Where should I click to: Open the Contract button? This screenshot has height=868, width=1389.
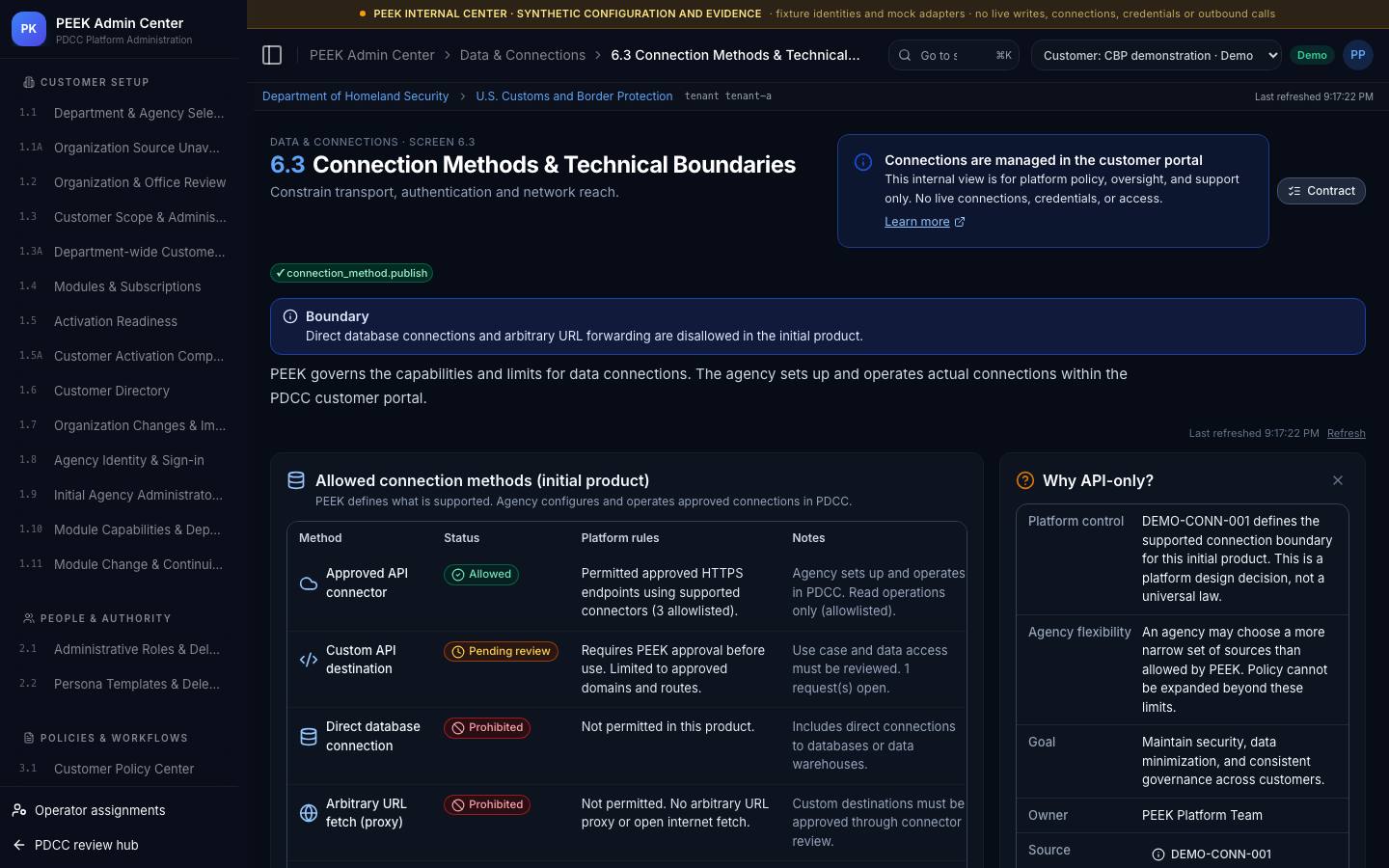tap(1321, 191)
